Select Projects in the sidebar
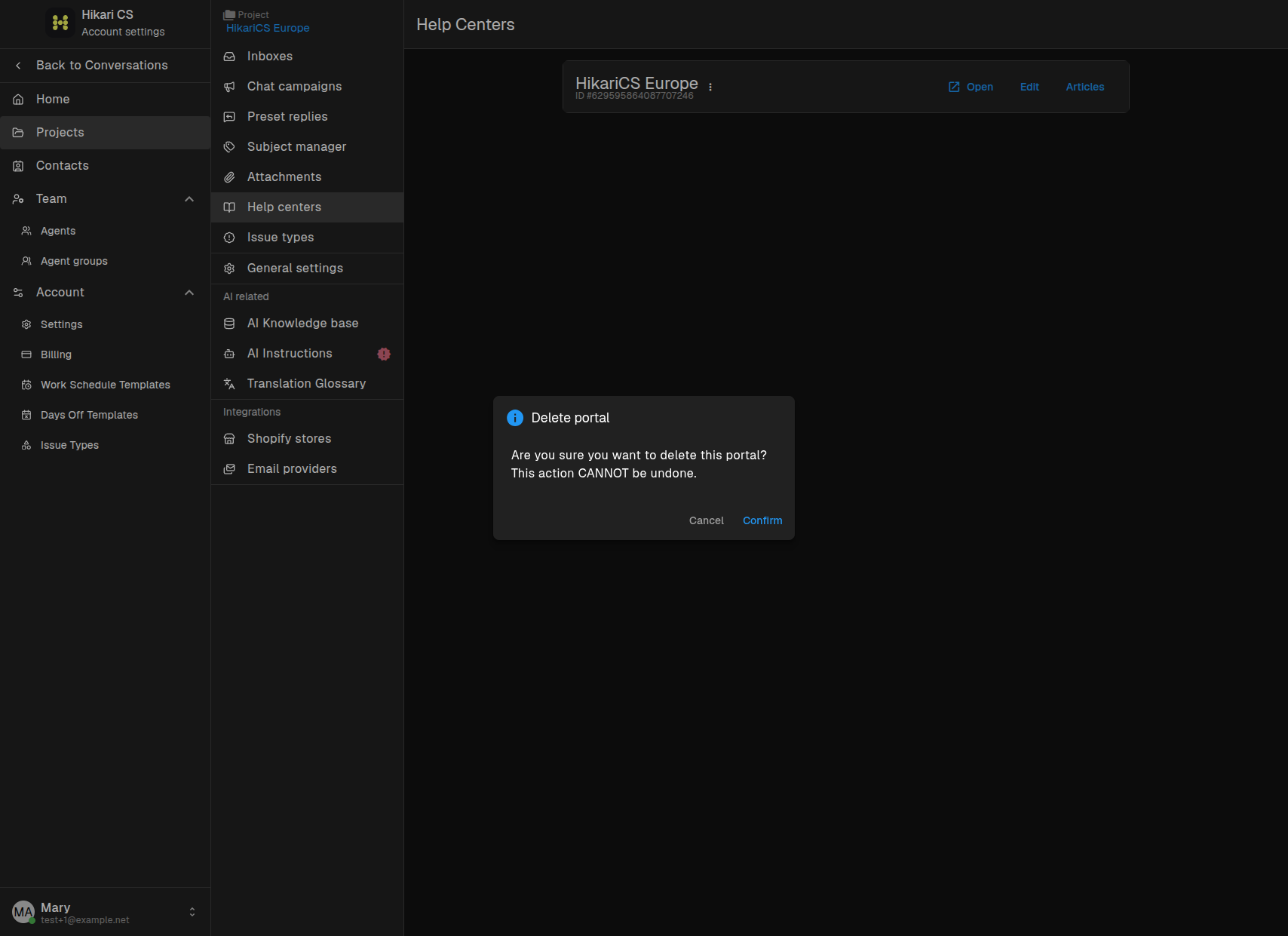1288x936 pixels. coord(106,133)
